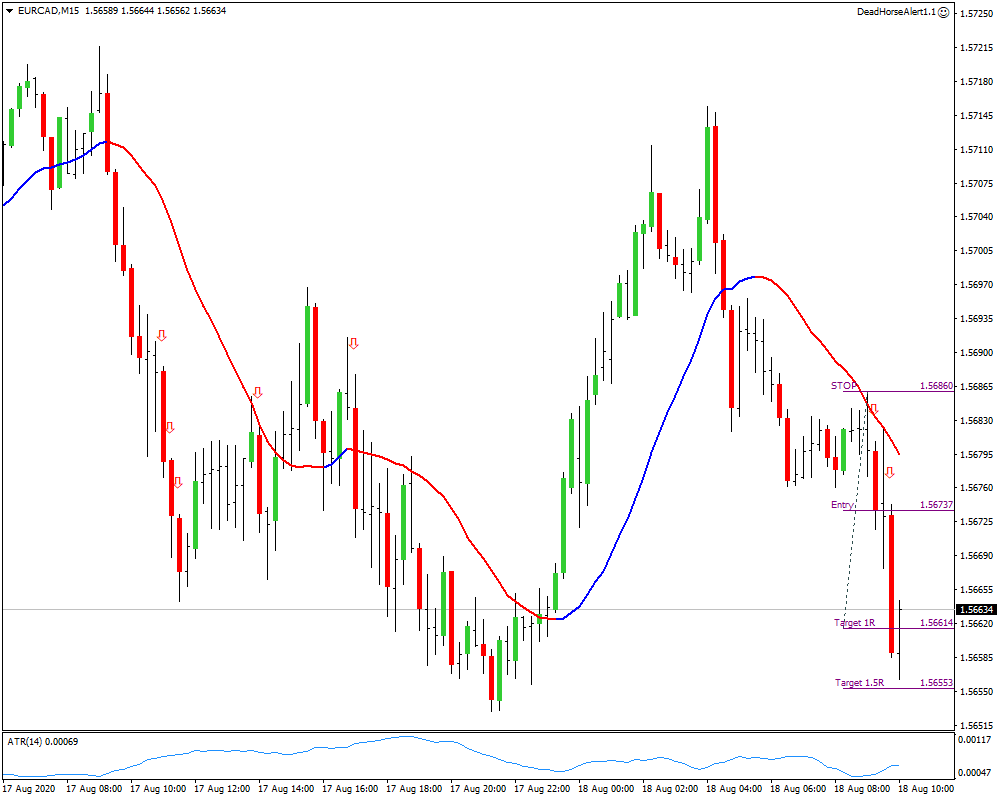Click the Entry label at 1.56737
This screenshot has width=1000, height=800.
pyautogui.click(x=843, y=505)
